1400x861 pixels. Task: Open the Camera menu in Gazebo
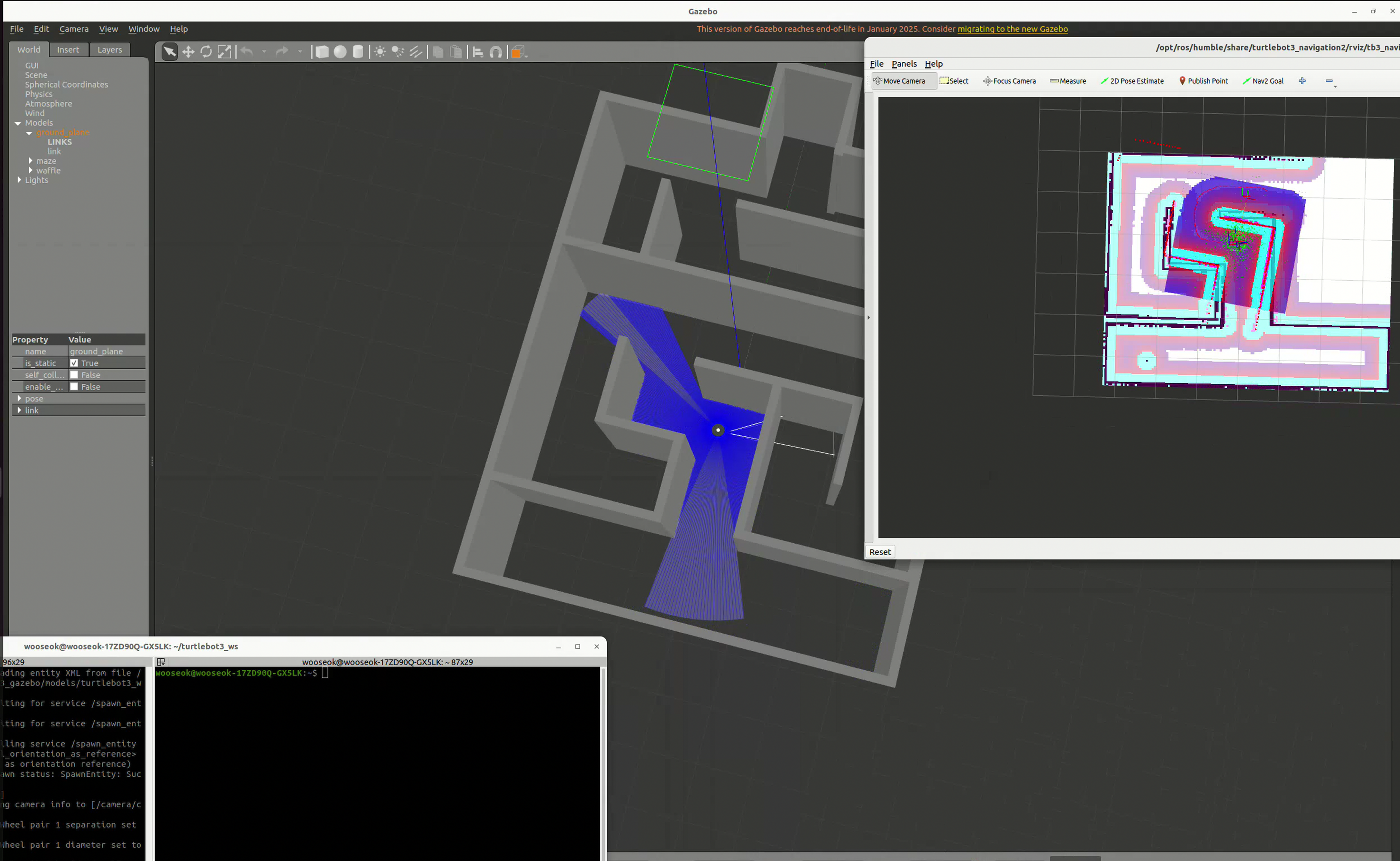pos(74,29)
